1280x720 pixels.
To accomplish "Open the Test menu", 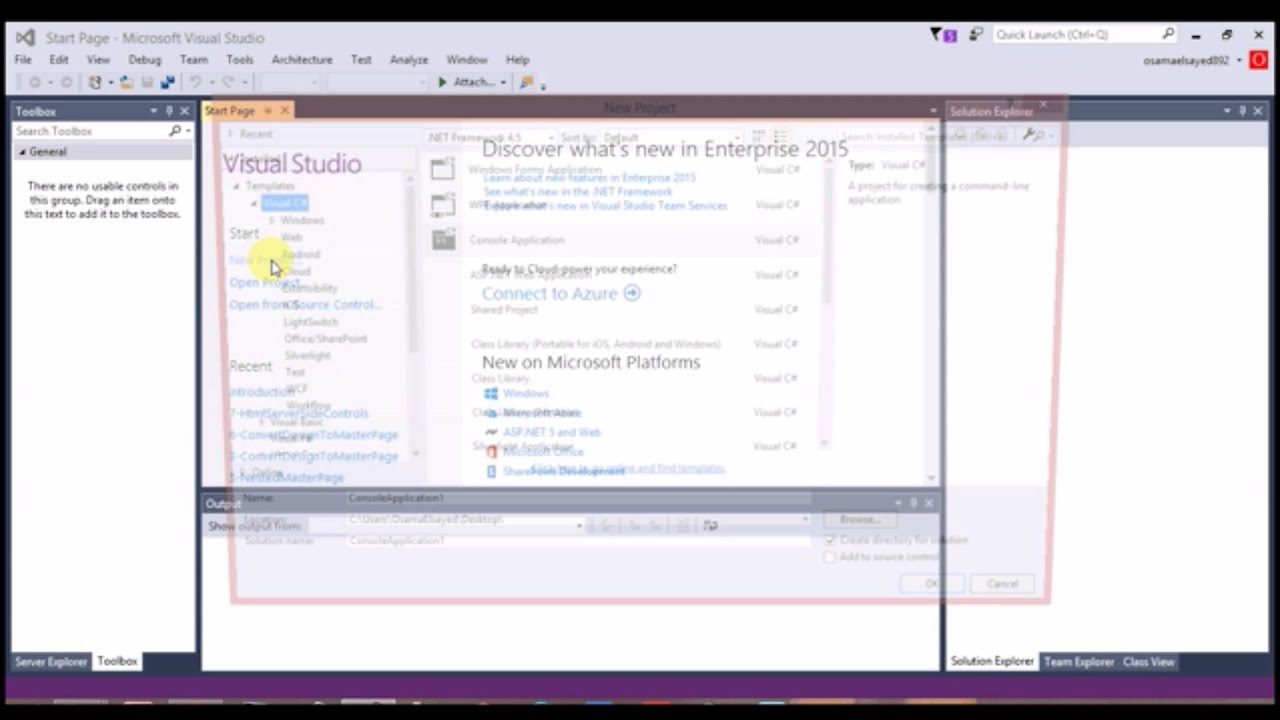I will (x=361, y=60).
